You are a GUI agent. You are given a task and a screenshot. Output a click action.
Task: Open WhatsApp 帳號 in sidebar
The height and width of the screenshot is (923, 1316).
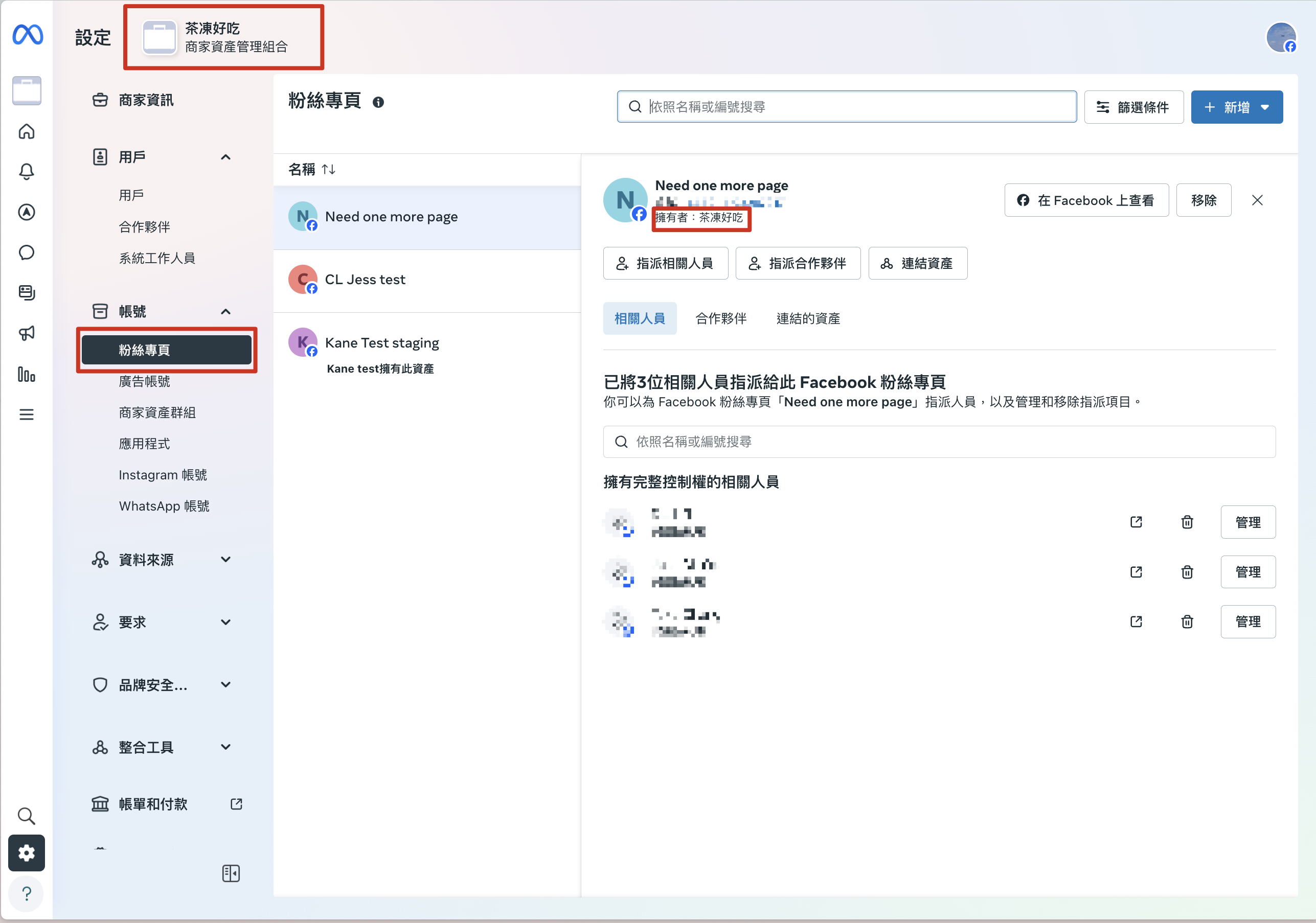coord(164,506)
